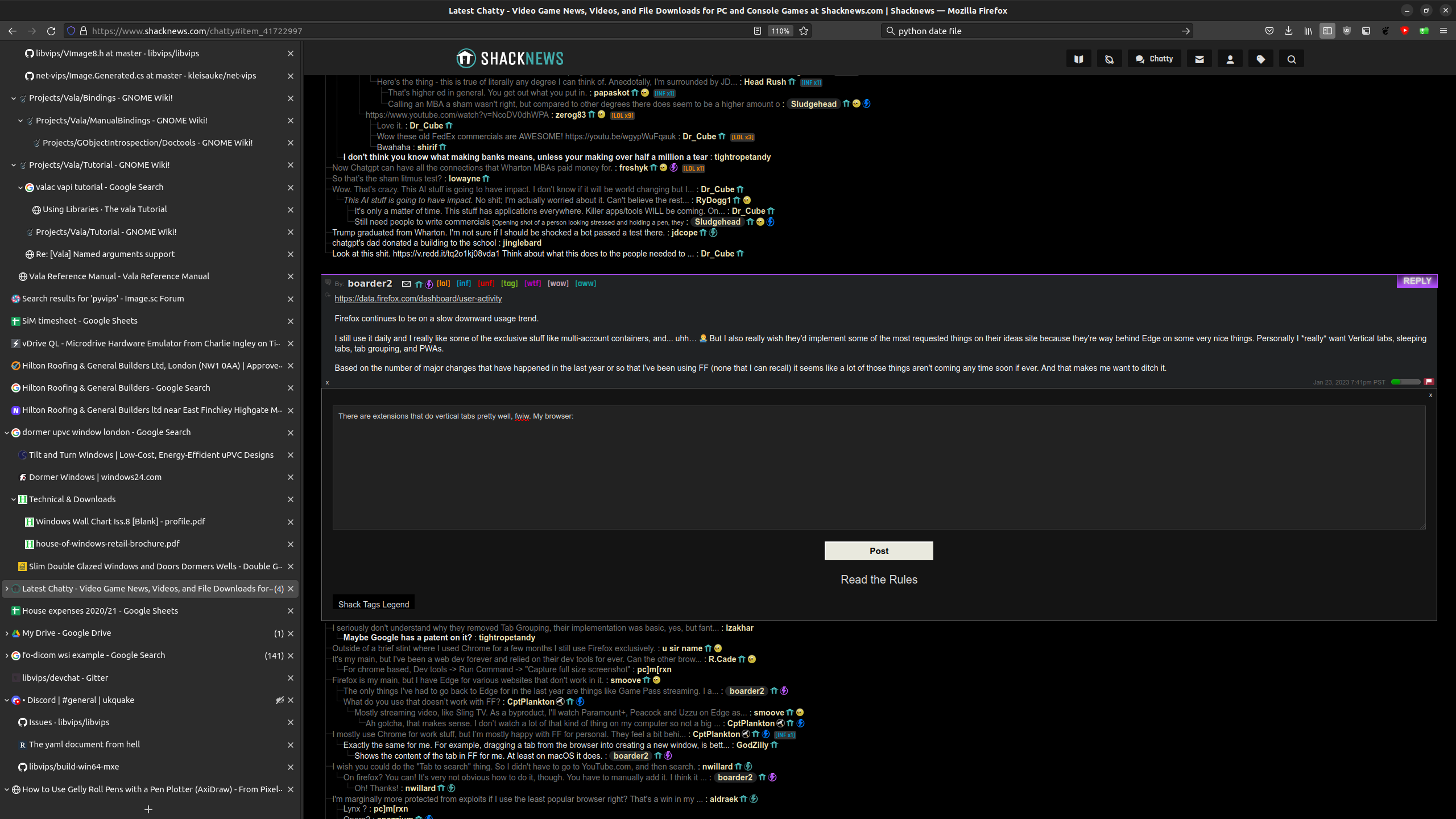Viewport: 1456px width, 819px height.
Task: Switch to The yaml document from hell tab
Action: coord(150,744)
